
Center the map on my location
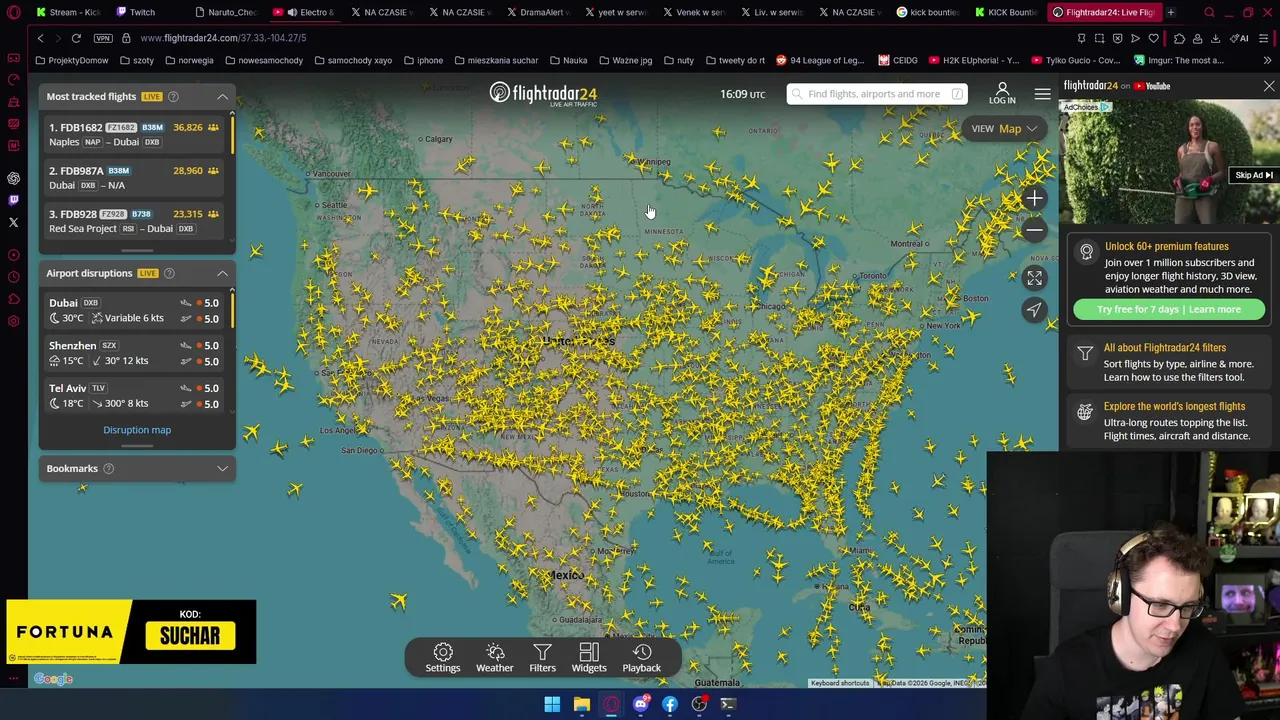1035,310
